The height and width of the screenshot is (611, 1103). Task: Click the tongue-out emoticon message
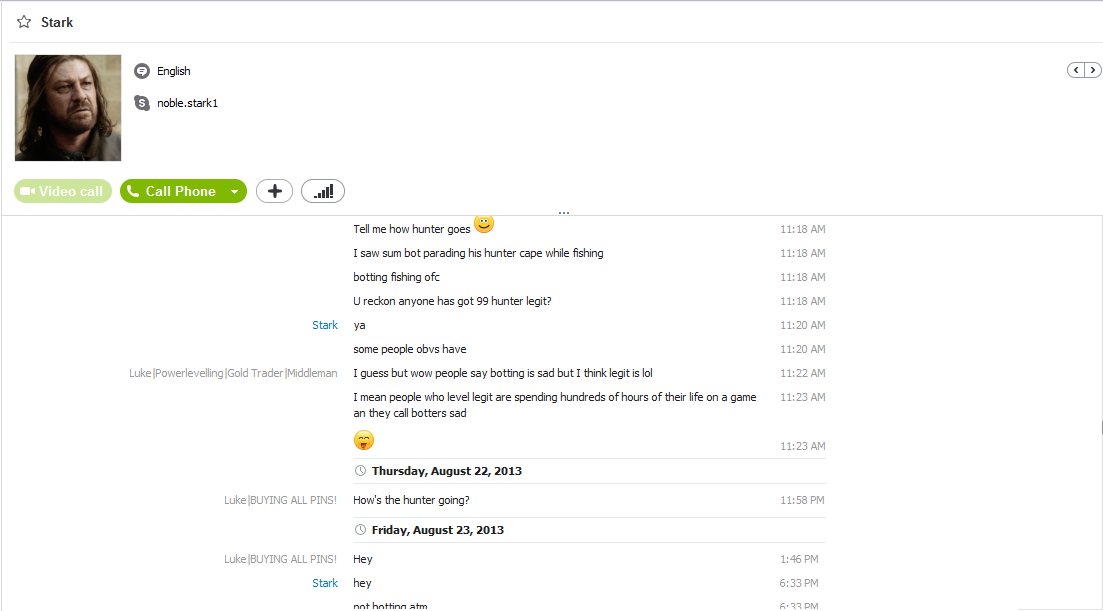364,440
